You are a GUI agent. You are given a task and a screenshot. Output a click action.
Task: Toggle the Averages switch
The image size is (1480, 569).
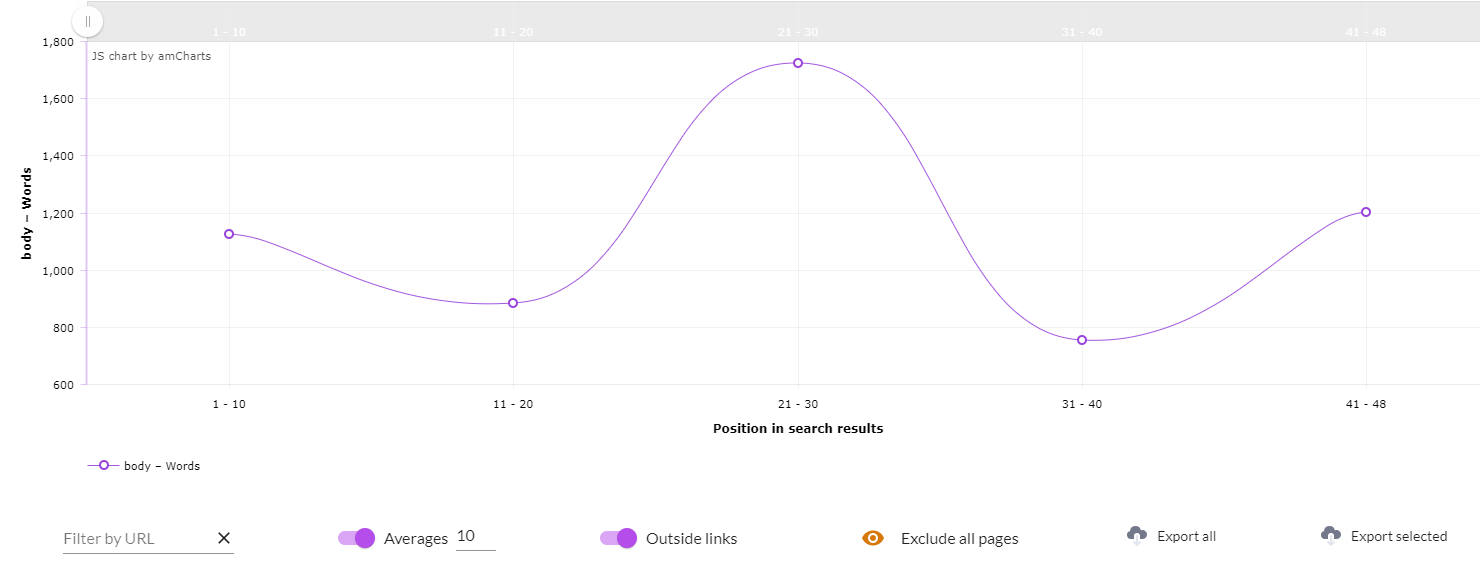(357, 538)
